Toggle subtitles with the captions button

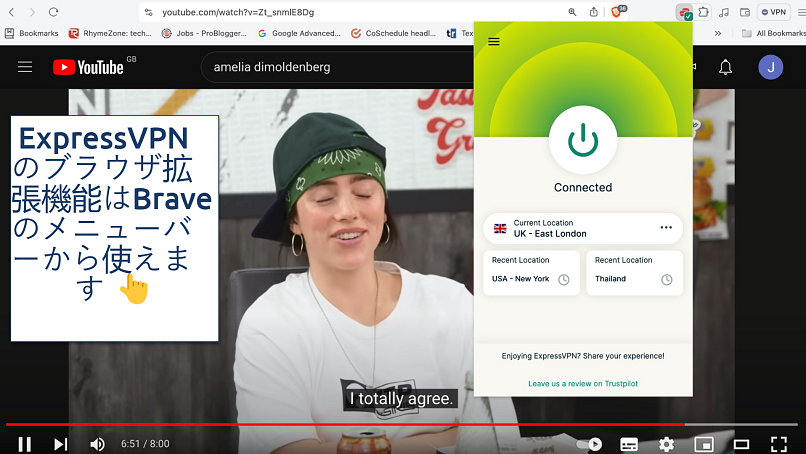pos(629,443)
